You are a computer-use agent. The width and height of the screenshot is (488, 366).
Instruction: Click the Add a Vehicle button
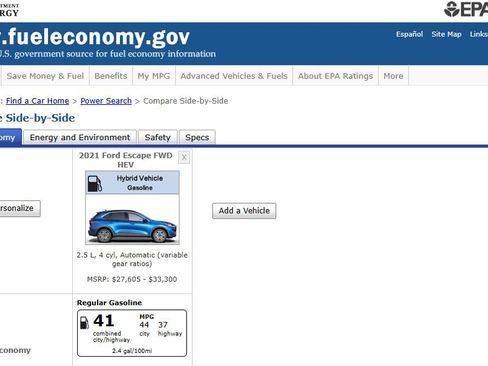tap(244, 211)
